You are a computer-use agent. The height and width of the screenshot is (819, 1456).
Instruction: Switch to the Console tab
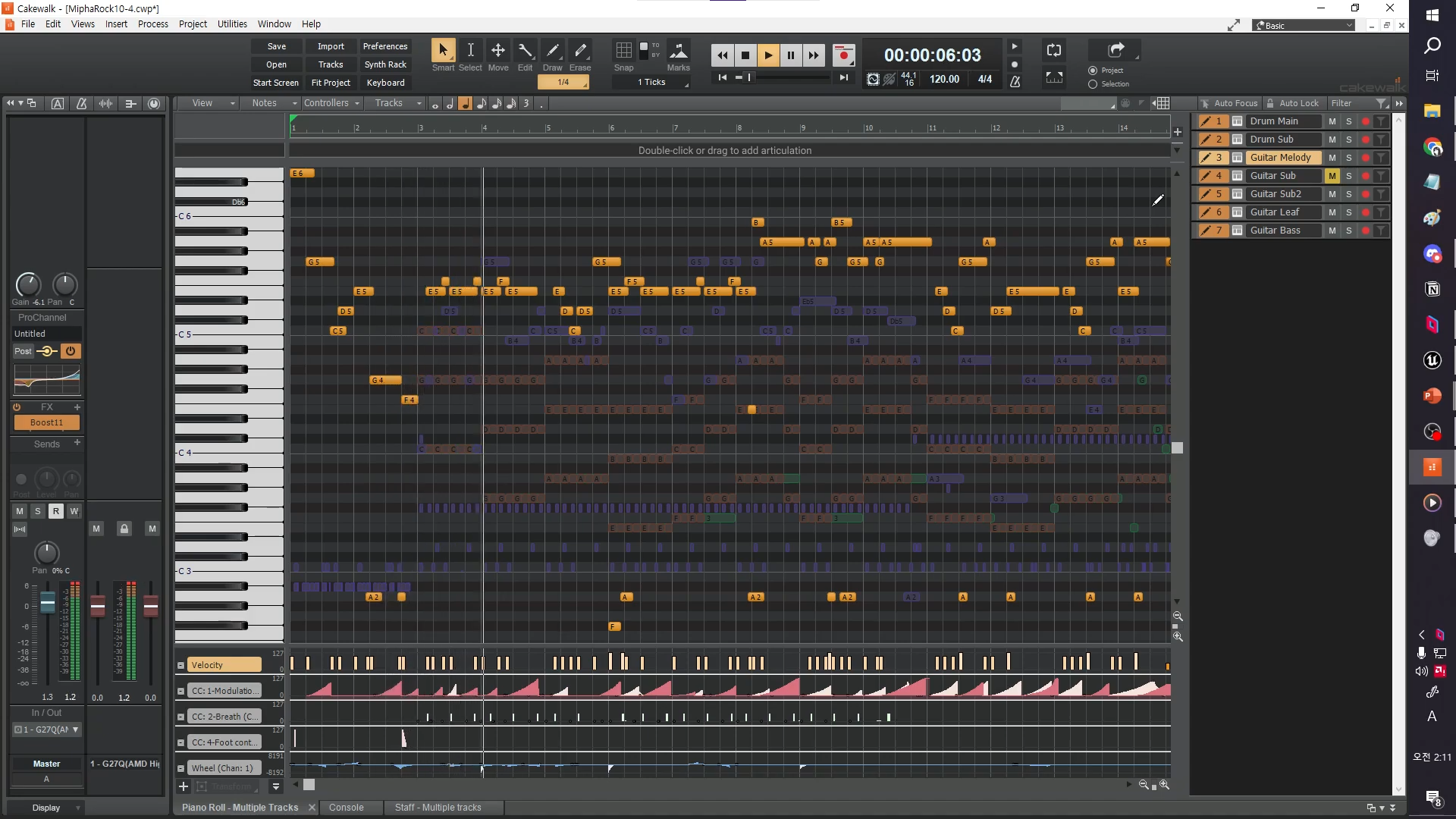[346, 808]
